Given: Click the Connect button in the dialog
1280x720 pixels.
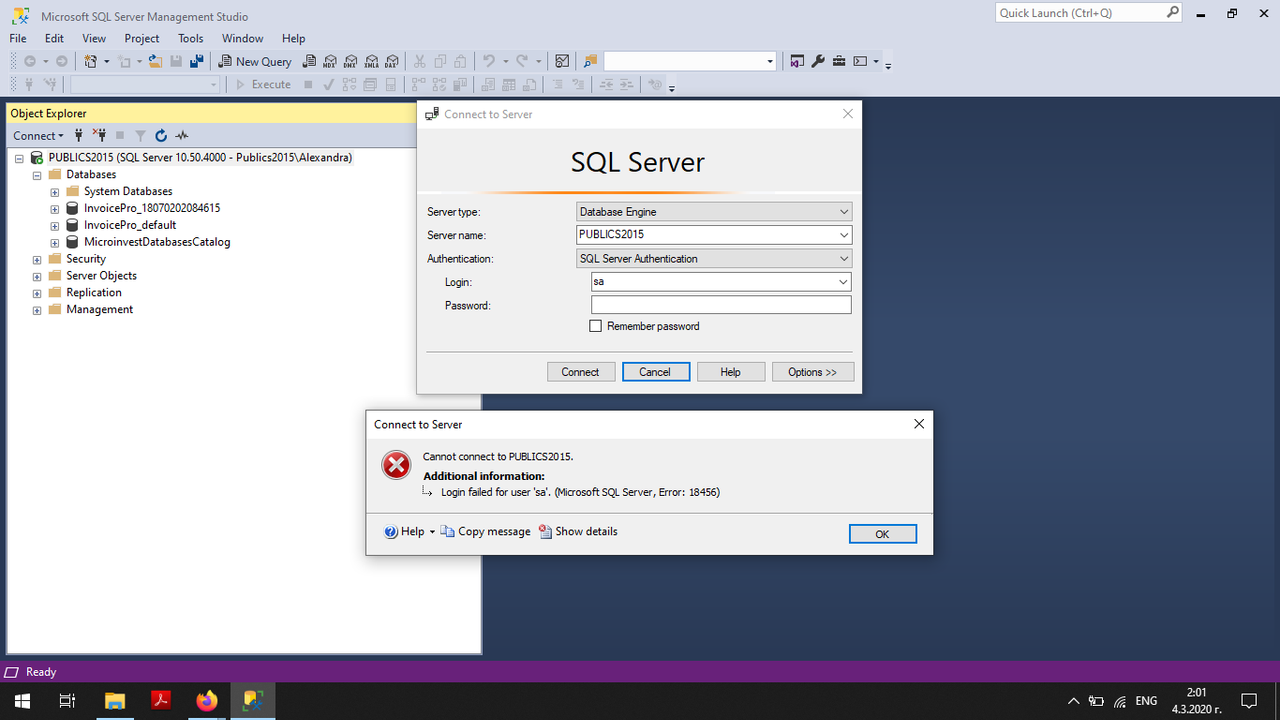Looking at the screenshot, I should click(580, 372).
